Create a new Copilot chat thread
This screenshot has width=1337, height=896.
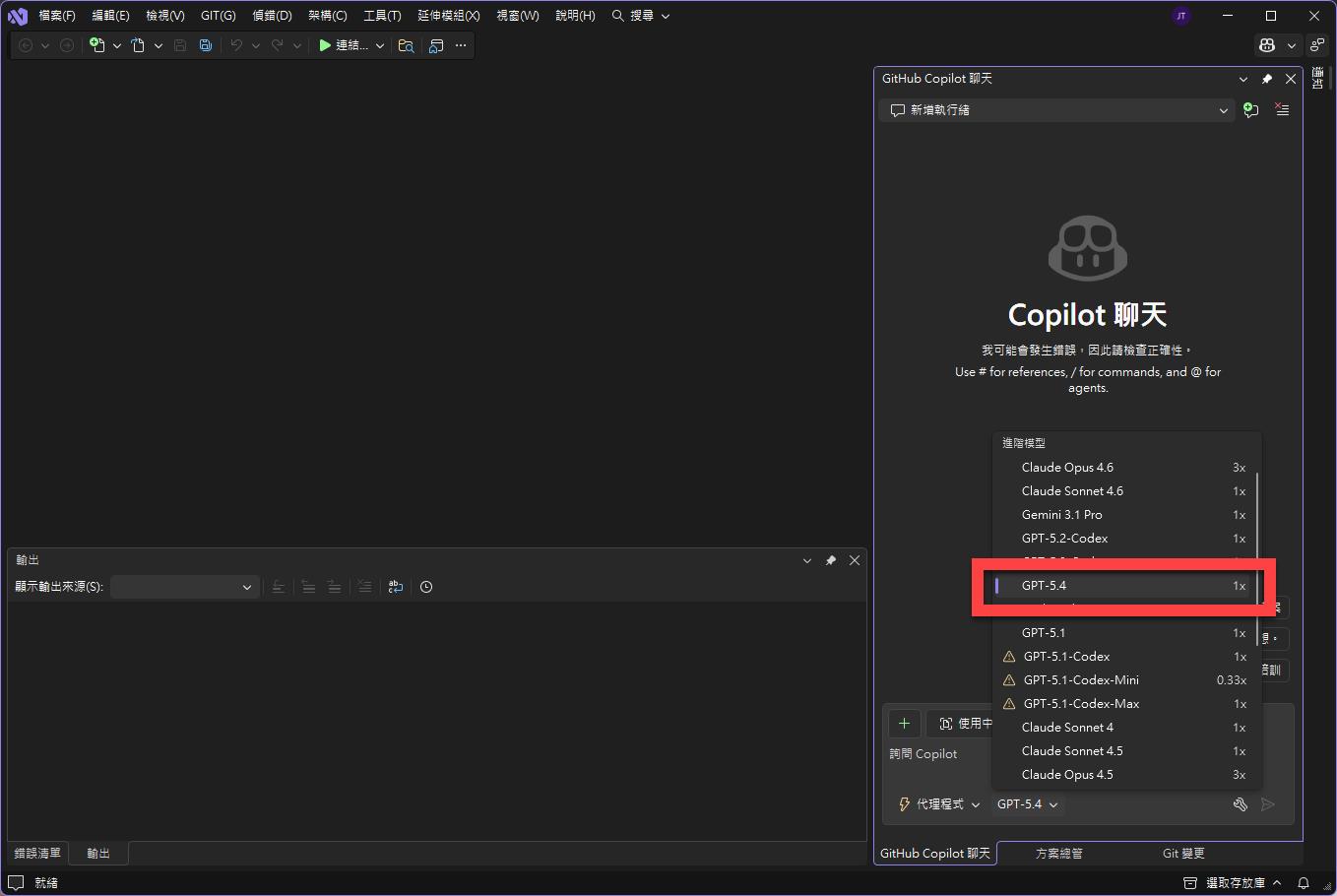1250,110
